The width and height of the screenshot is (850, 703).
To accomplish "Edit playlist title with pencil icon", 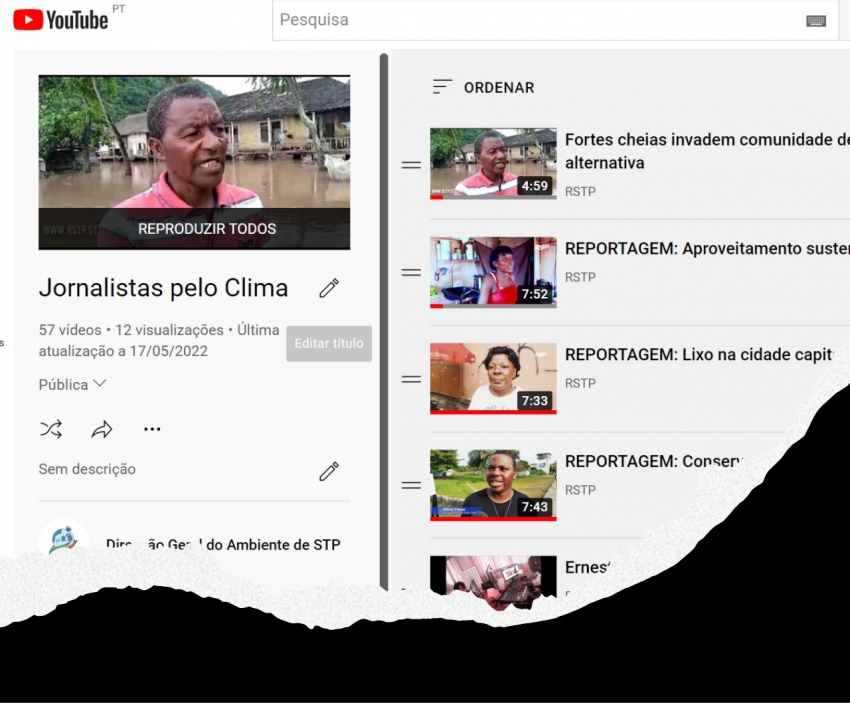I will coord(328,288).
